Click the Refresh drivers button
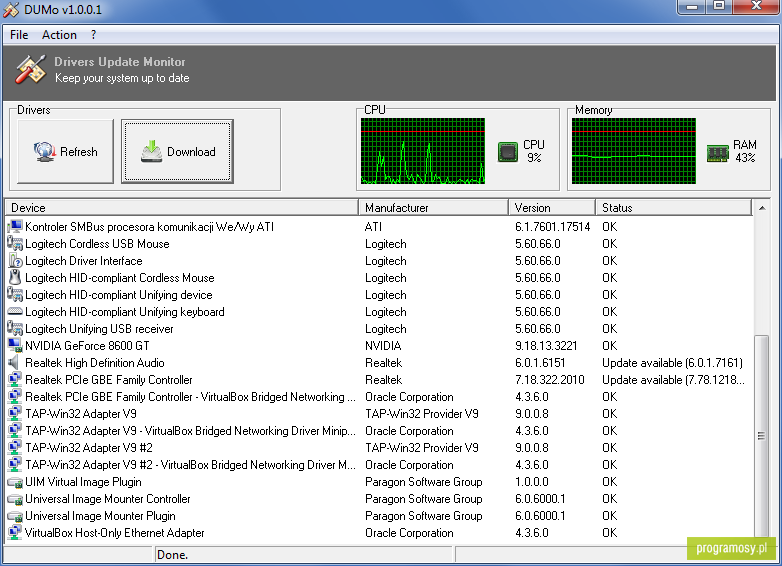 65,151
